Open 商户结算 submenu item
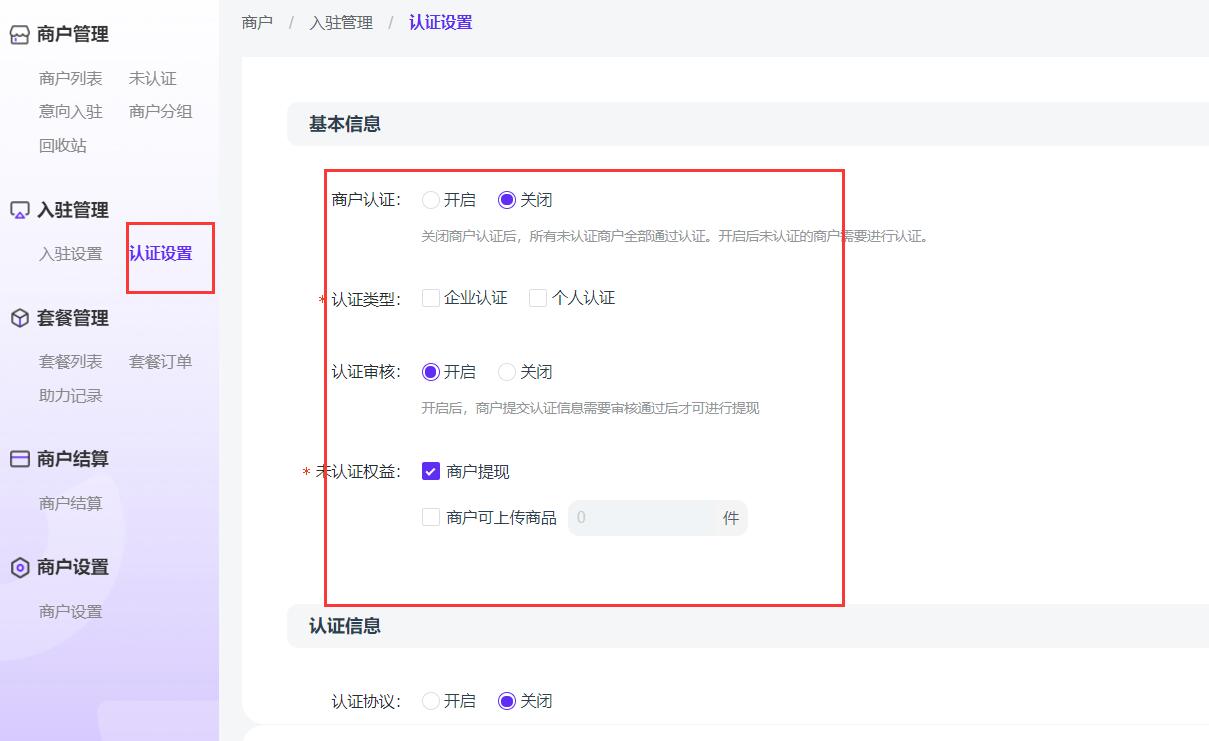Screen dimensions: 1209x741 (x=71, y=504)
